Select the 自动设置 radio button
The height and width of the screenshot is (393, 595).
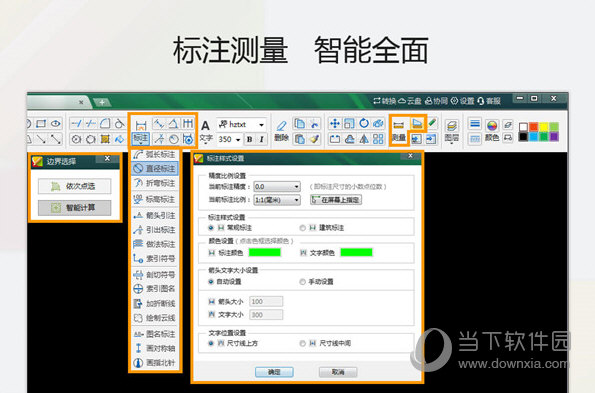pyautogui.click(x=211, y=281)
